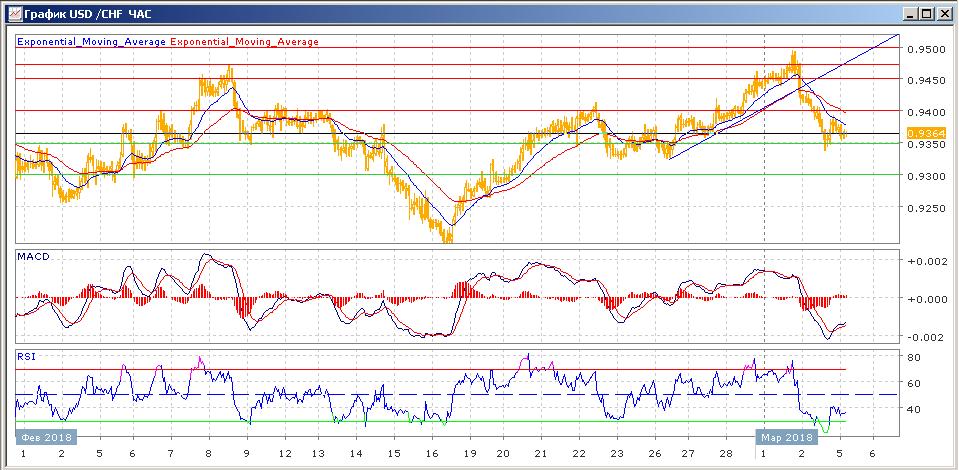Screen dimensions: 959x470
Task: Click date 21 on the time axis
Action: [x=540, y=453]
